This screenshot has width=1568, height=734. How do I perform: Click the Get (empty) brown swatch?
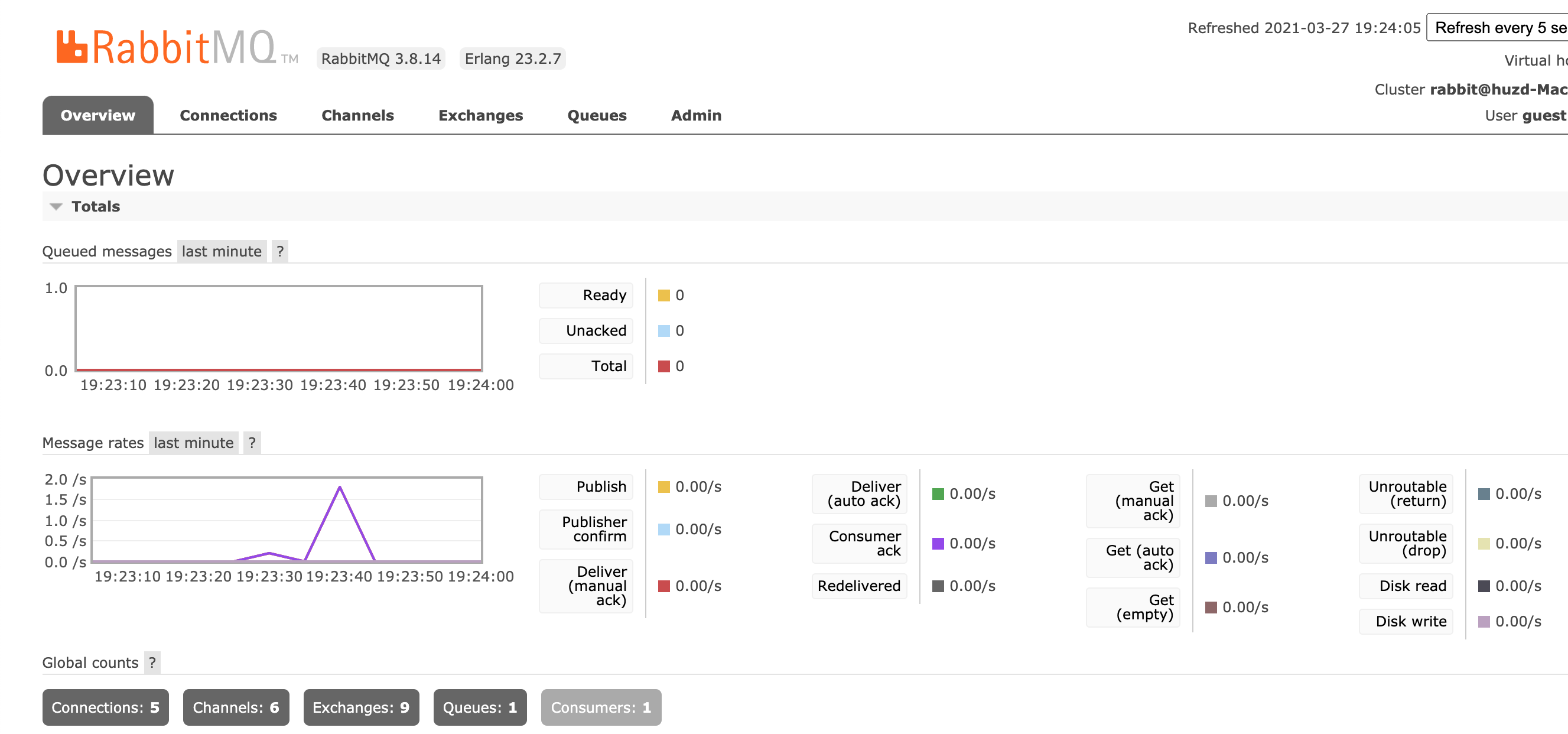(x=1211, y=608)
